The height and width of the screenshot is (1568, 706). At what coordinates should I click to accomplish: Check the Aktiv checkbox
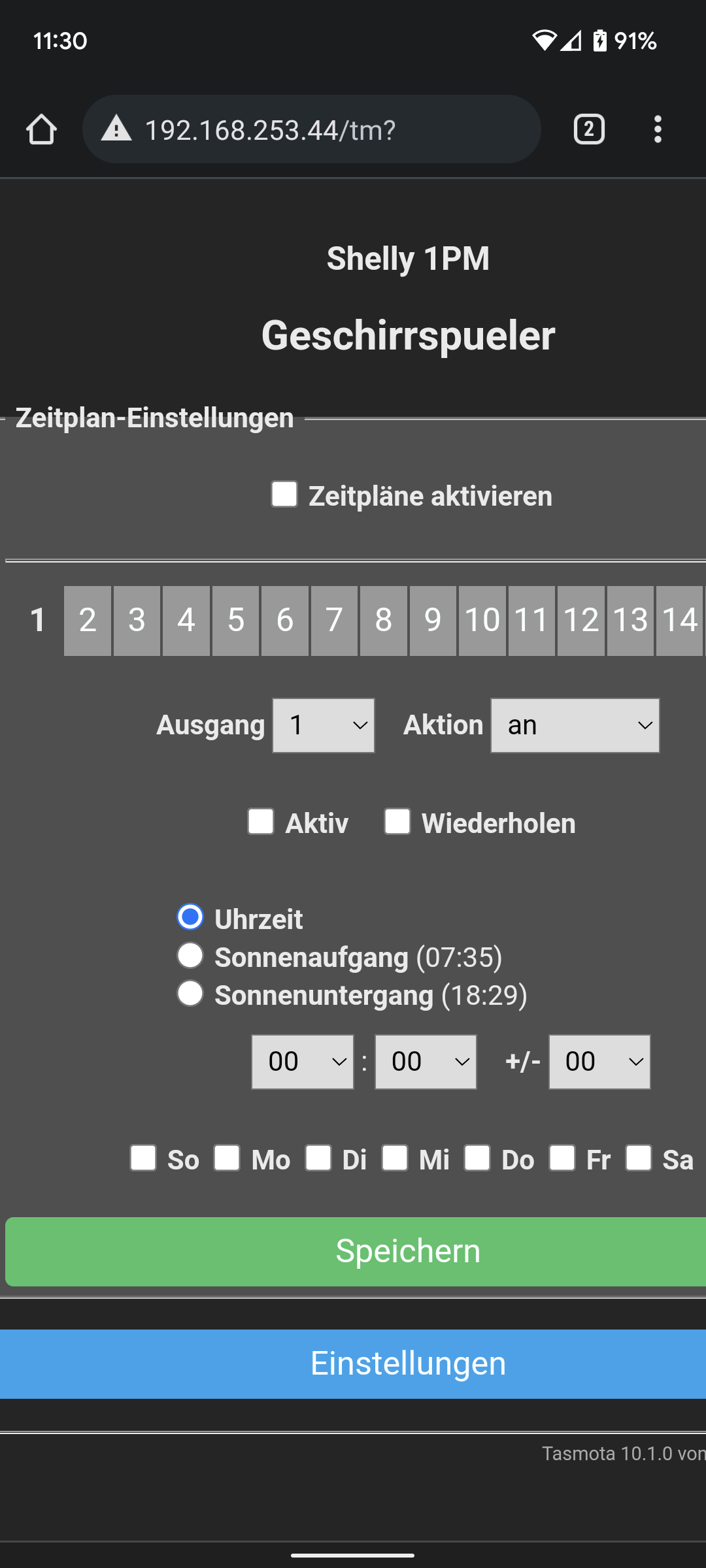261,821
